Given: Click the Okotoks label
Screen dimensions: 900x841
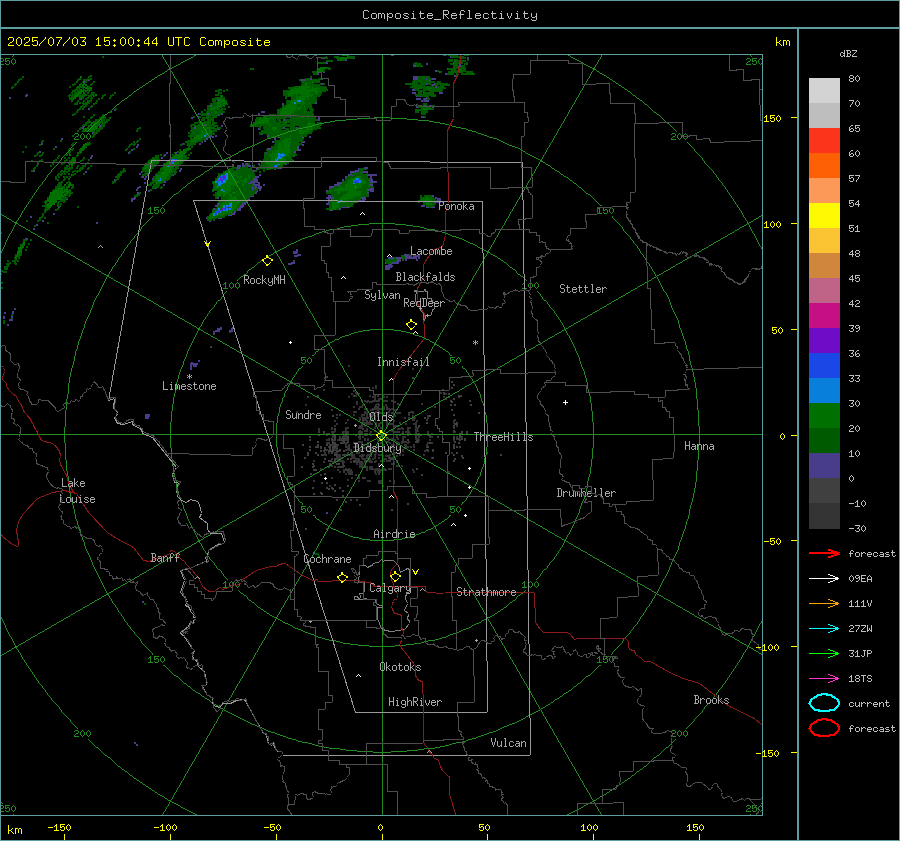Looking at the screenshot, I should tap(400, 667).
